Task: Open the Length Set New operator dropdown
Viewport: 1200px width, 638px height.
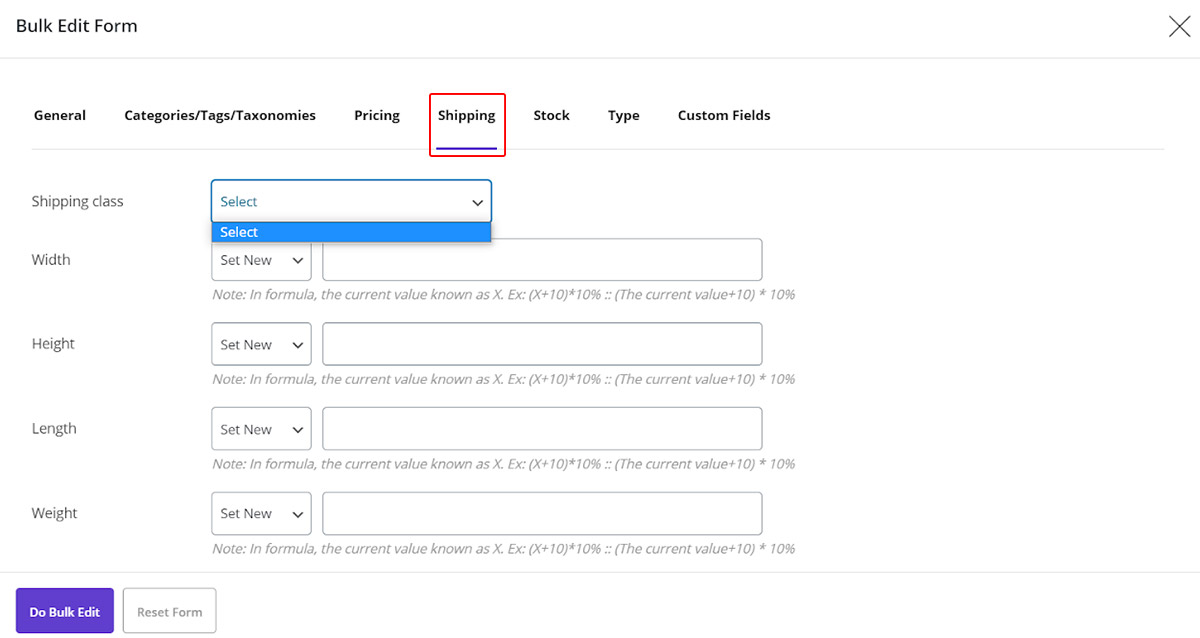Action: [261, 429]
